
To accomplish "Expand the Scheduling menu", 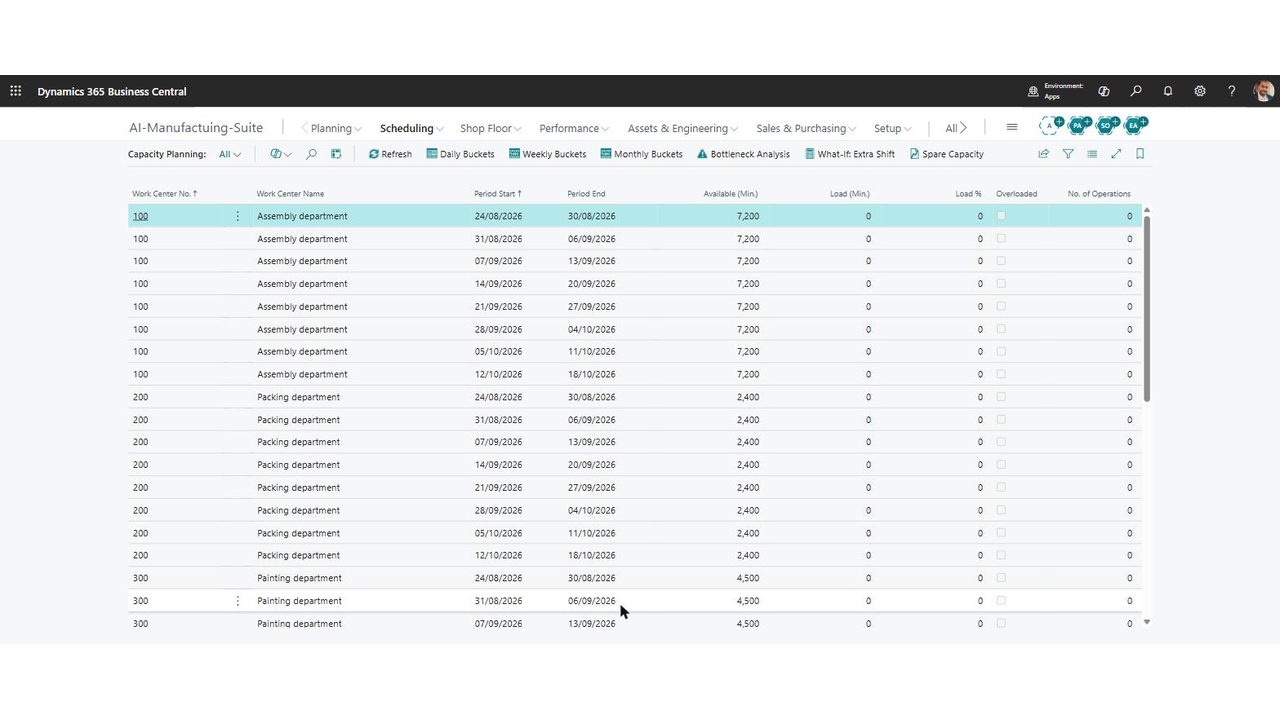I will point(412,128).
